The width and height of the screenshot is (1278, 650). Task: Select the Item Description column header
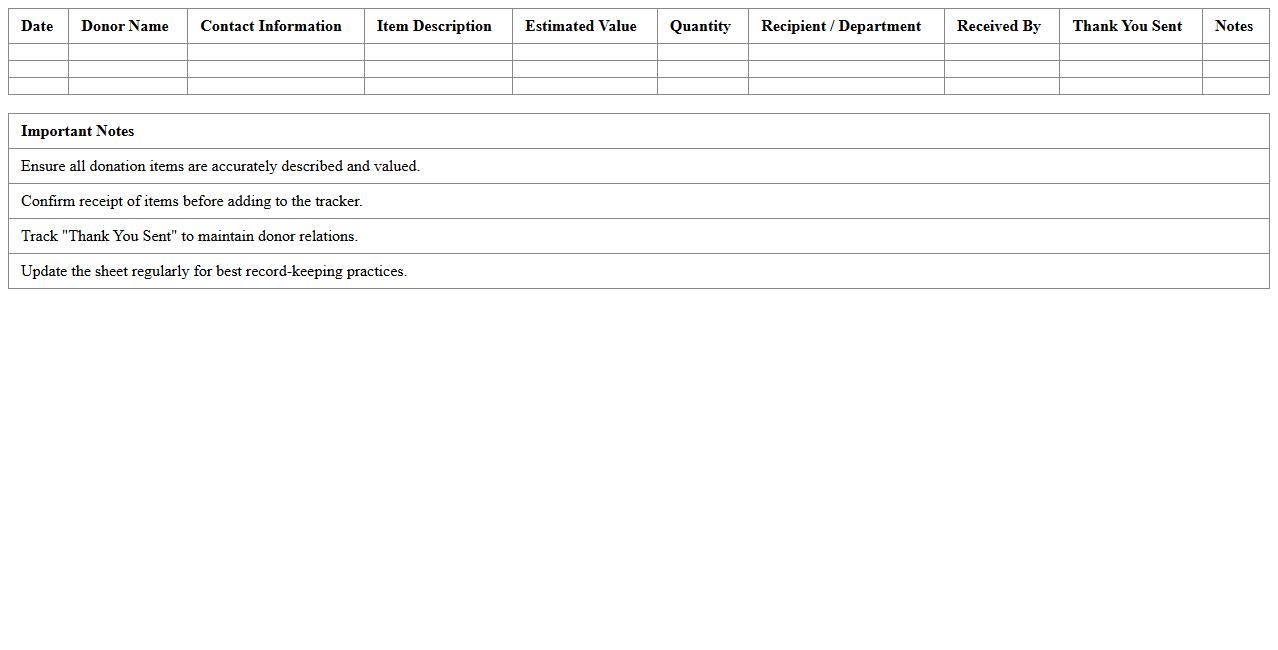point(434,26)
